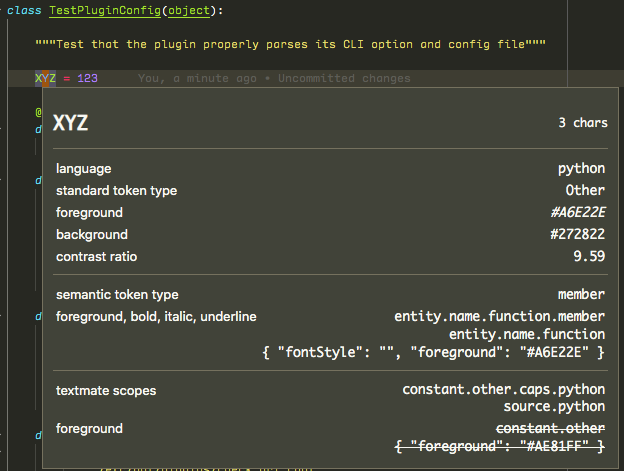Click the XYZ heading in the token inspector
This screenshot has height=471, width=624.
[x=70, y=123]
